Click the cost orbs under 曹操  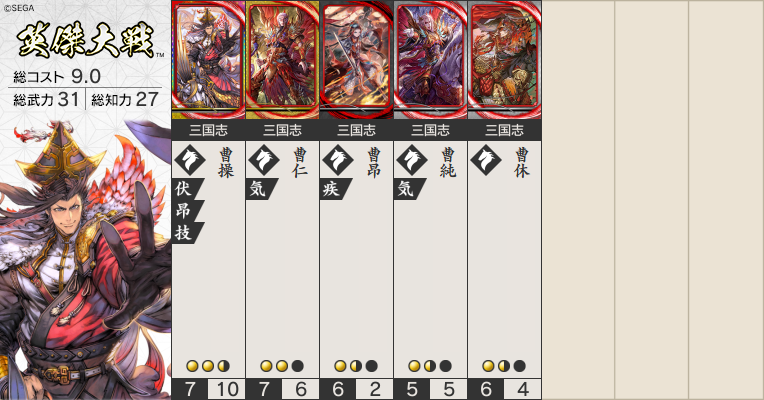(208, 366)
